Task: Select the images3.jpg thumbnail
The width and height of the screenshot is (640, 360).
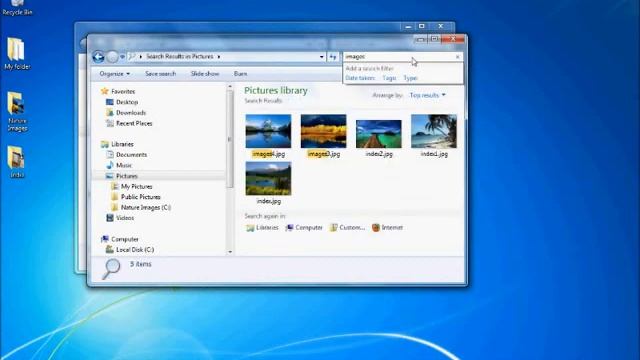Action: click(323, 131)
